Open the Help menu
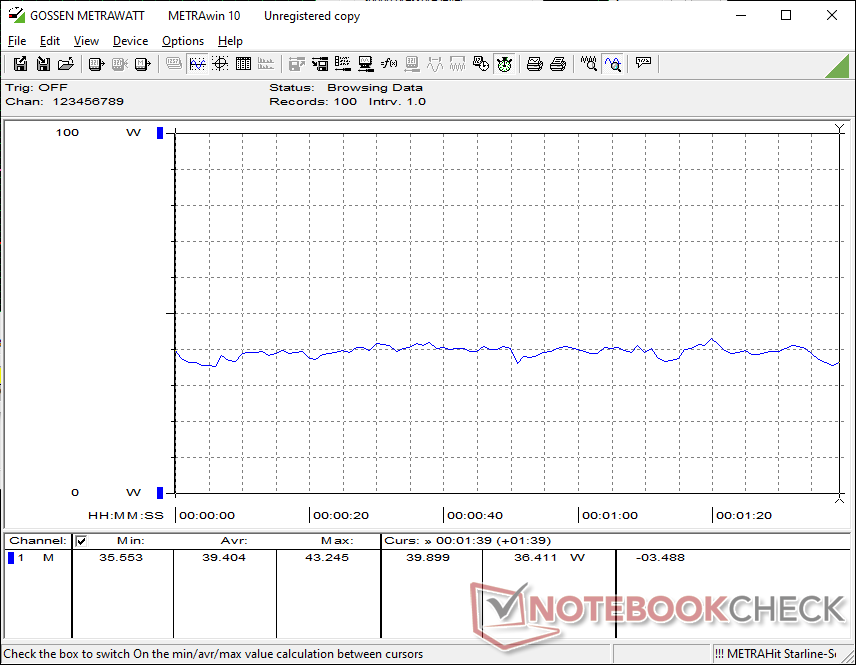The height and width of the screenshot is (665, 856). [x=230, y=41]
